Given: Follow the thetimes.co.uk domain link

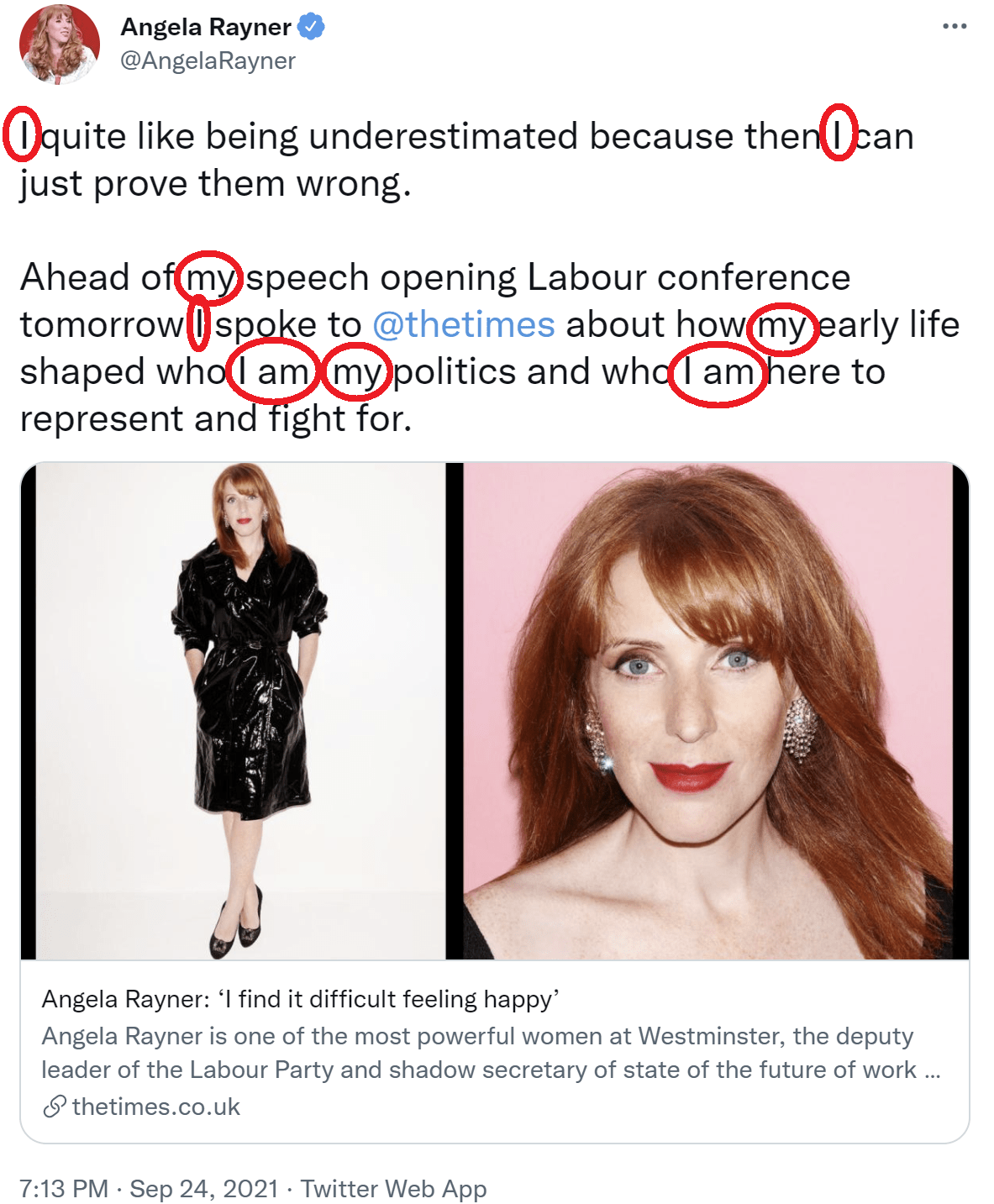Looking at the screenshot, I should point(156,1107).
